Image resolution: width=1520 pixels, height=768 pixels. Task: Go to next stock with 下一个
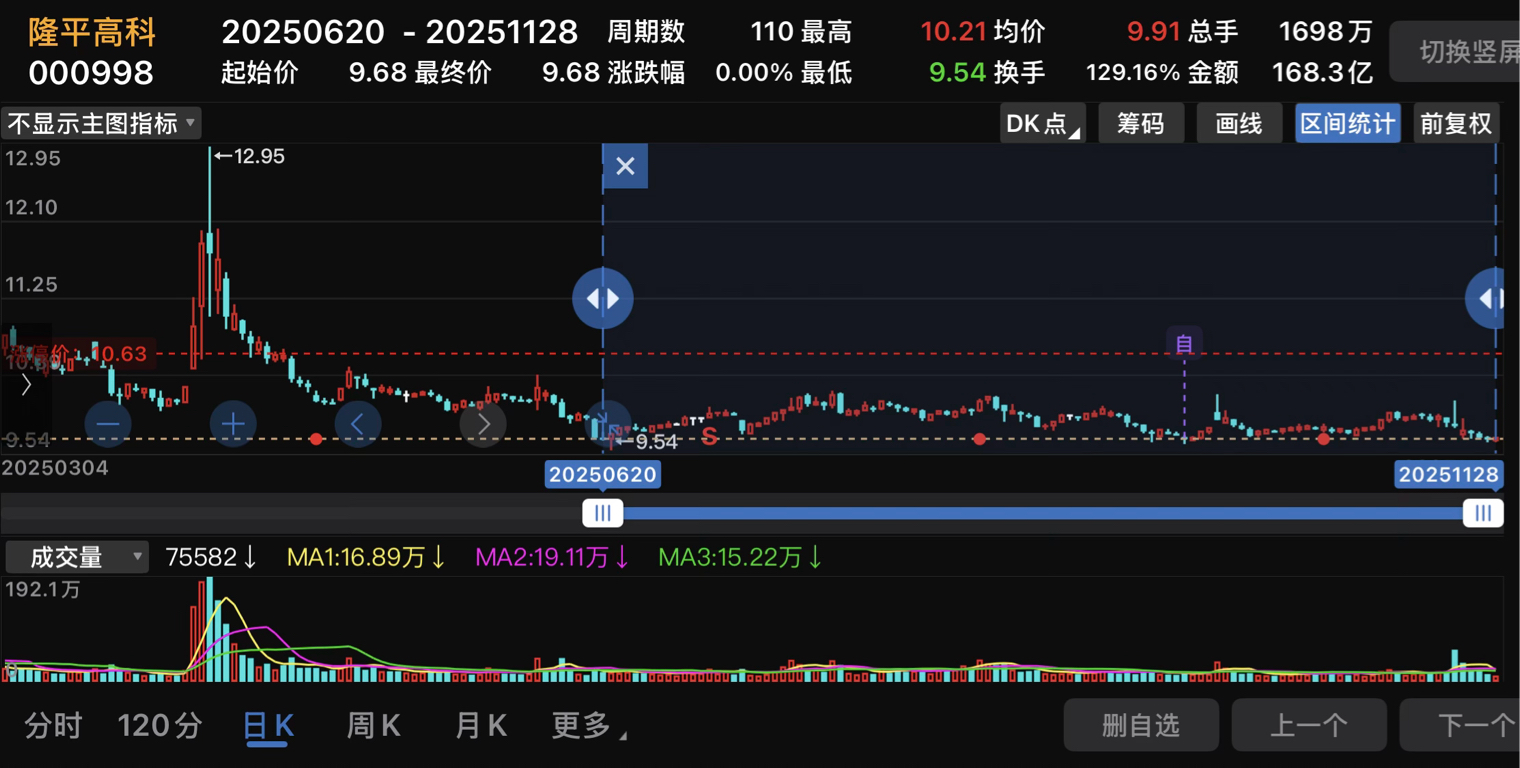pyautogui.click(x=1461, y=725)
